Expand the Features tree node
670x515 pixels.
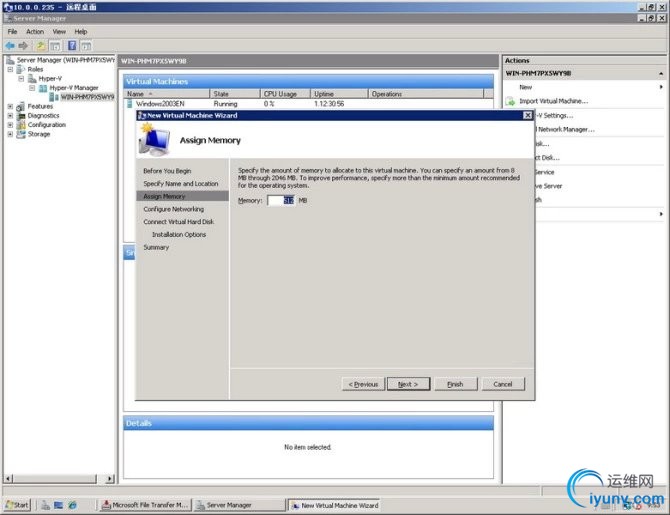tap(10, 106)
